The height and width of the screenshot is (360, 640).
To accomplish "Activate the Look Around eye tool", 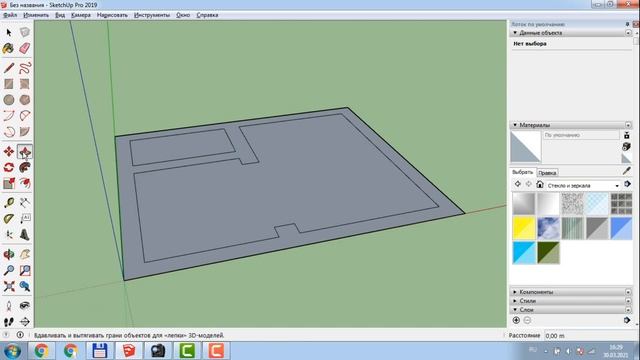I will (x=24, y=306).
